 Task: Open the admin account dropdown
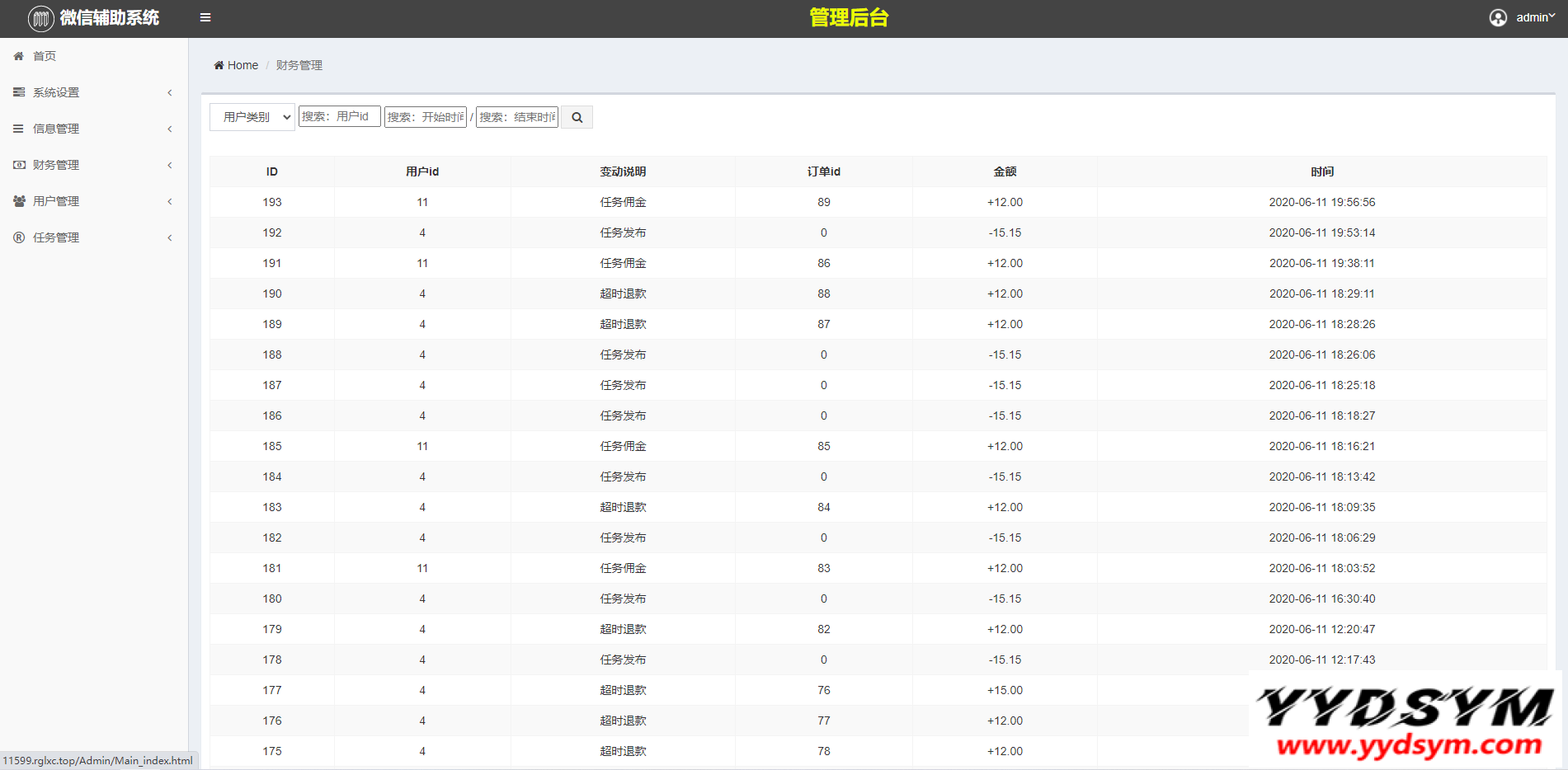[1534, 17]
